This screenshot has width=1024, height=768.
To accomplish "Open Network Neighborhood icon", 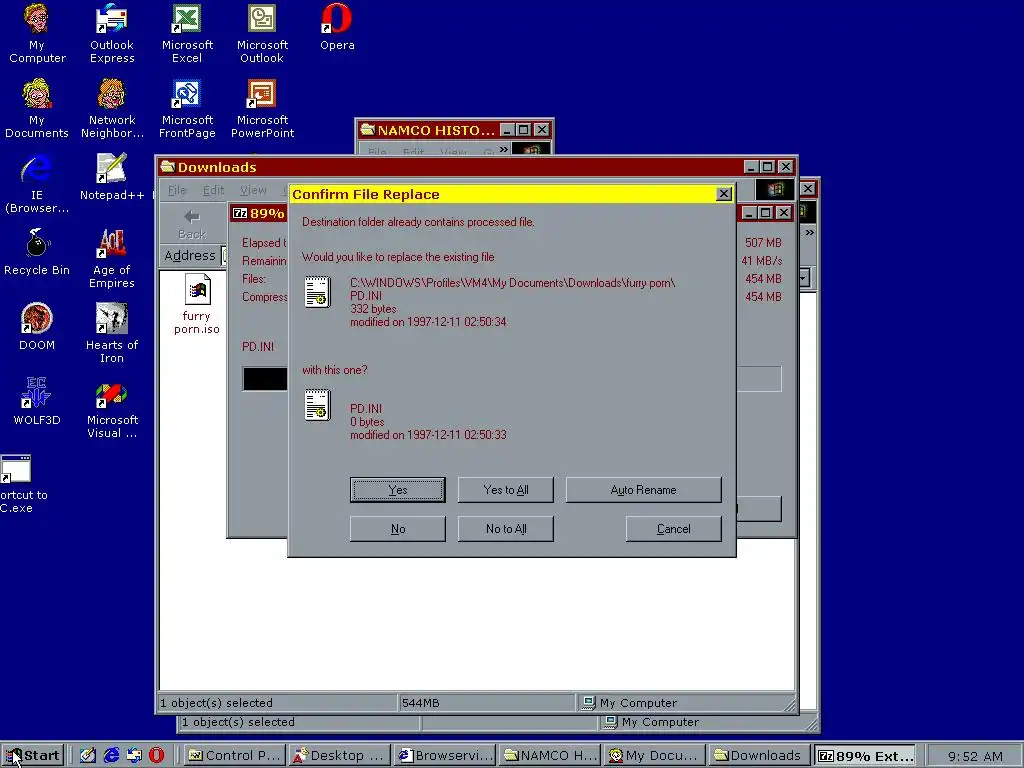I will click(x=112, y=108).
